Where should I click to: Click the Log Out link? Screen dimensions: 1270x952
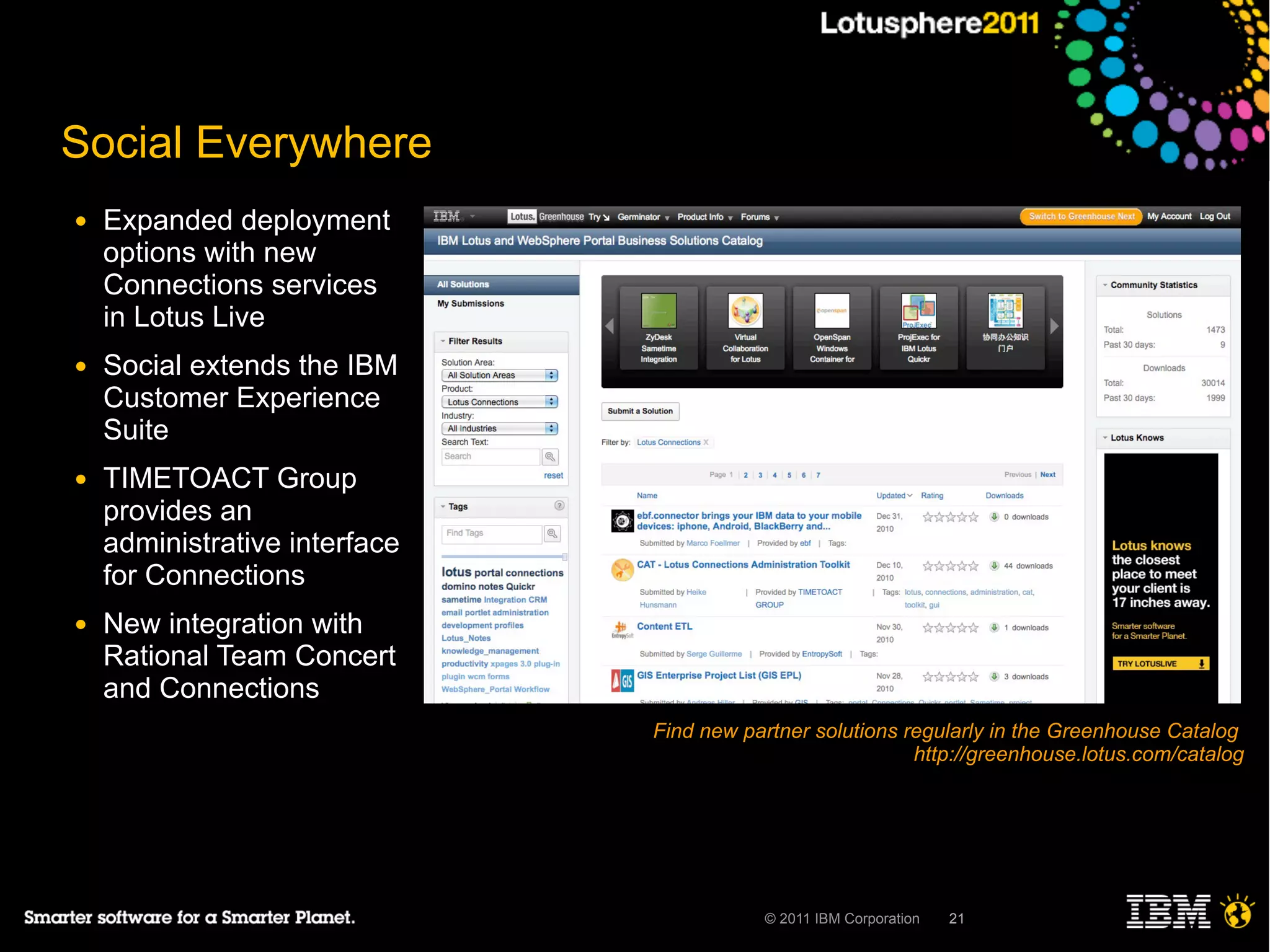pyautogui.click(x=1215, y=216)
